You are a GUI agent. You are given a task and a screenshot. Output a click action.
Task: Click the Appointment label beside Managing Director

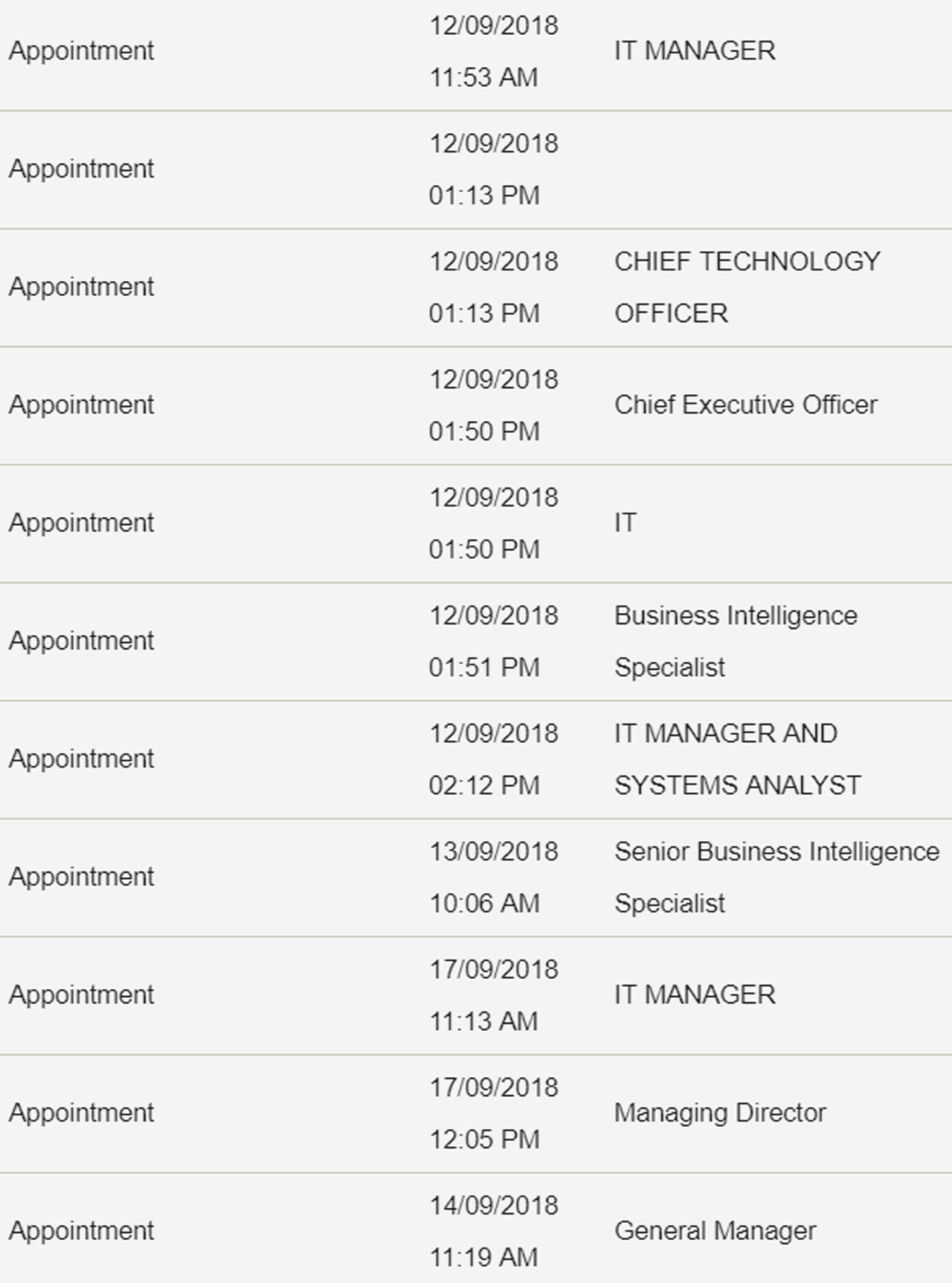coord(81,1113)
